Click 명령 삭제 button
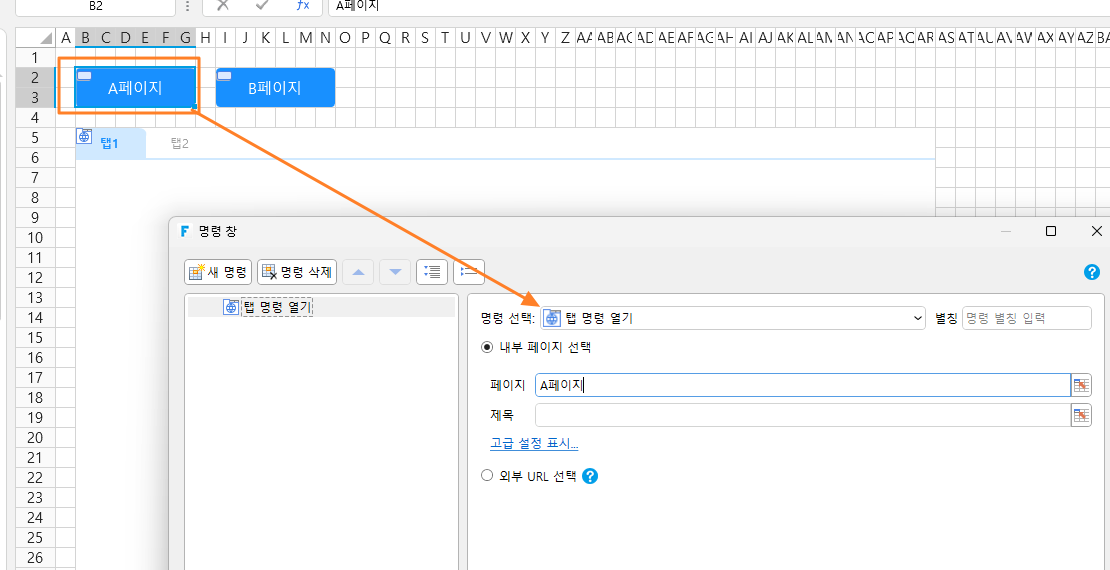Image resolution: width=1110 pixels, height=570 pixels. pos(297,271)
